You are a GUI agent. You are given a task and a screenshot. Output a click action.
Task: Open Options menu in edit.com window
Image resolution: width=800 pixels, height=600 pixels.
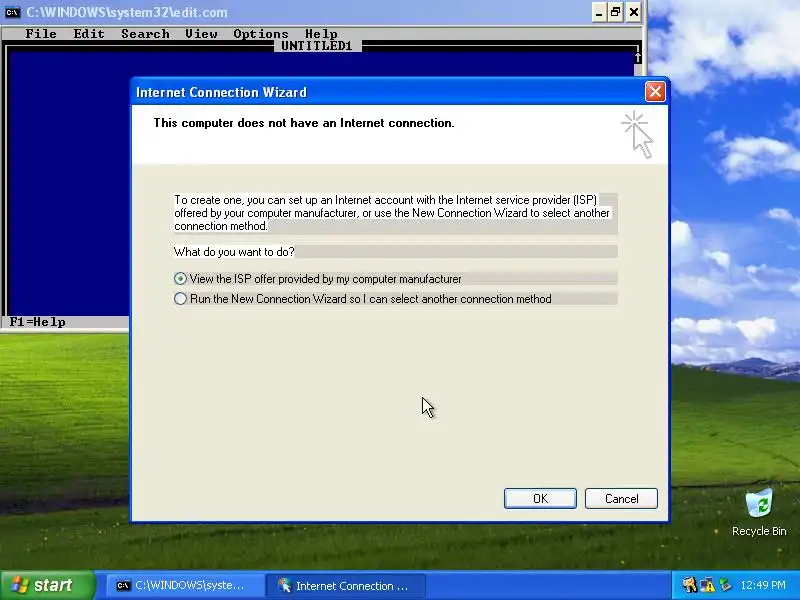point(261,34)
